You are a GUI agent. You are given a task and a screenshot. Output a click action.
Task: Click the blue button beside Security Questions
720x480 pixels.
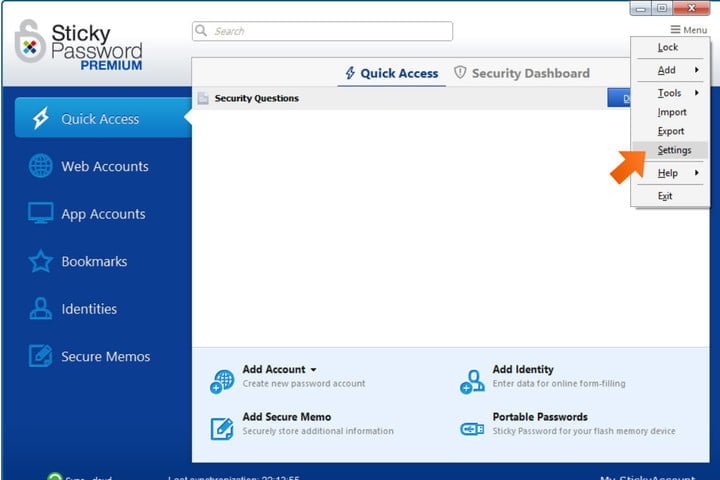point(619,98)
